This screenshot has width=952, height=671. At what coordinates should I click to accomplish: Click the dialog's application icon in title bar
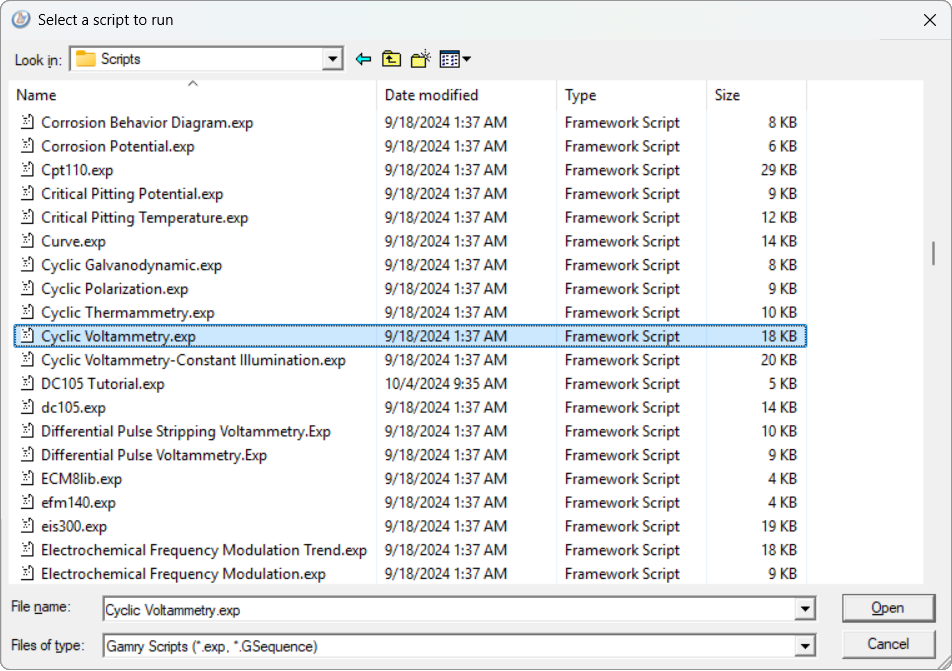[21, 19]
